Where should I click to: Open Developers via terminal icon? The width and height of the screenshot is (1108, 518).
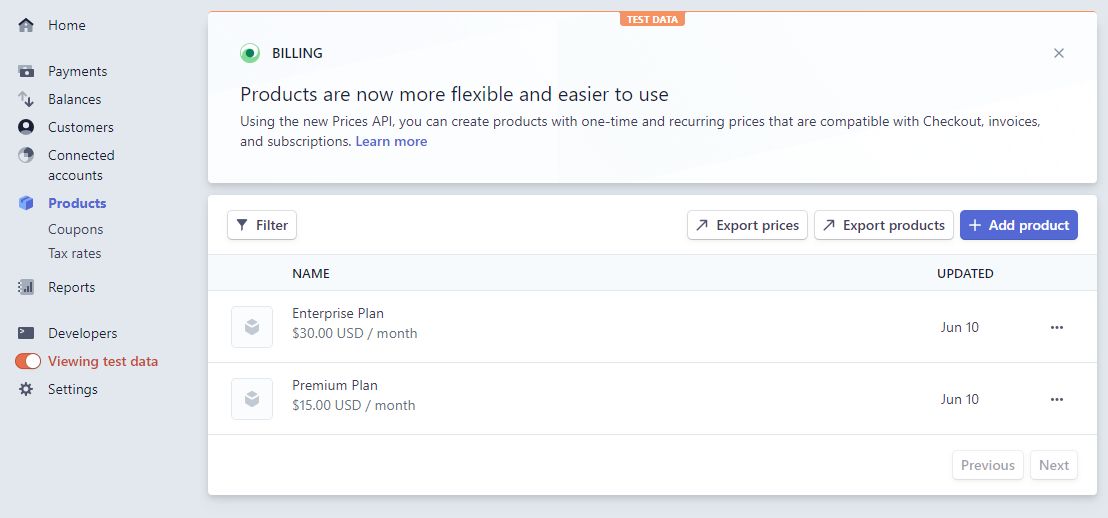click(x=26, y=333)
